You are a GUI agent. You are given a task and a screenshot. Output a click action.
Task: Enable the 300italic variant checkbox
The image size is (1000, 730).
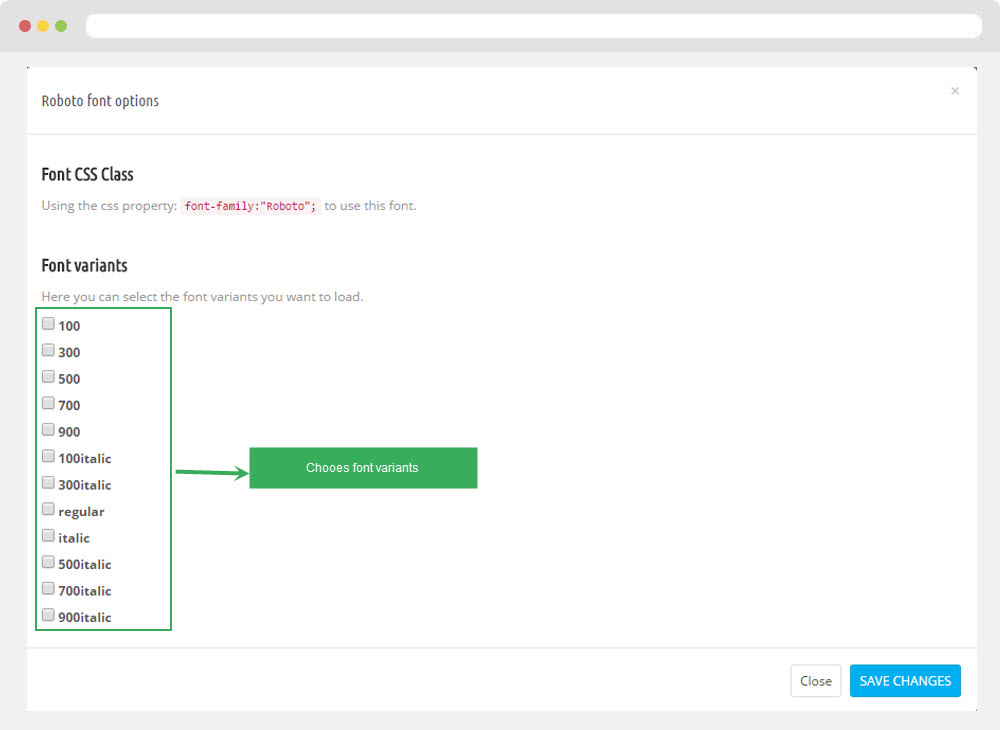pyautogui.click(x=48, y=482)
